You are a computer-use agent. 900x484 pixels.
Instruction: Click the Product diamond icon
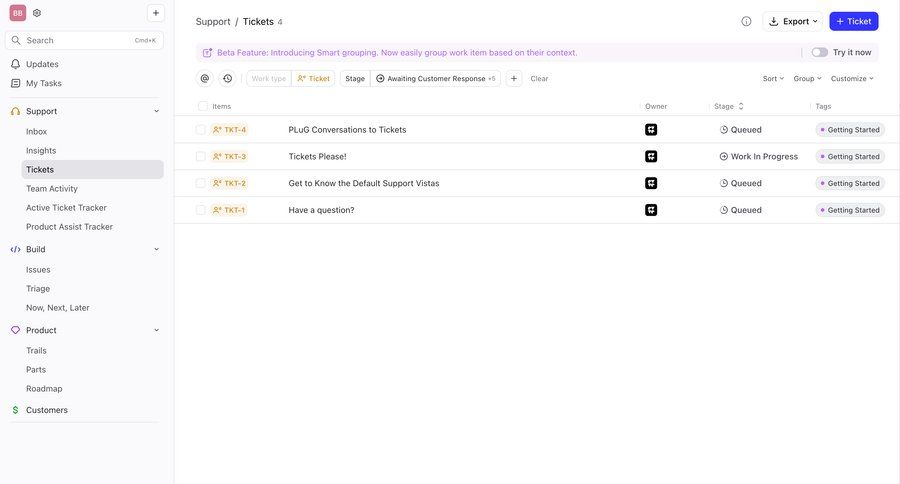click(x=15, y=330)
